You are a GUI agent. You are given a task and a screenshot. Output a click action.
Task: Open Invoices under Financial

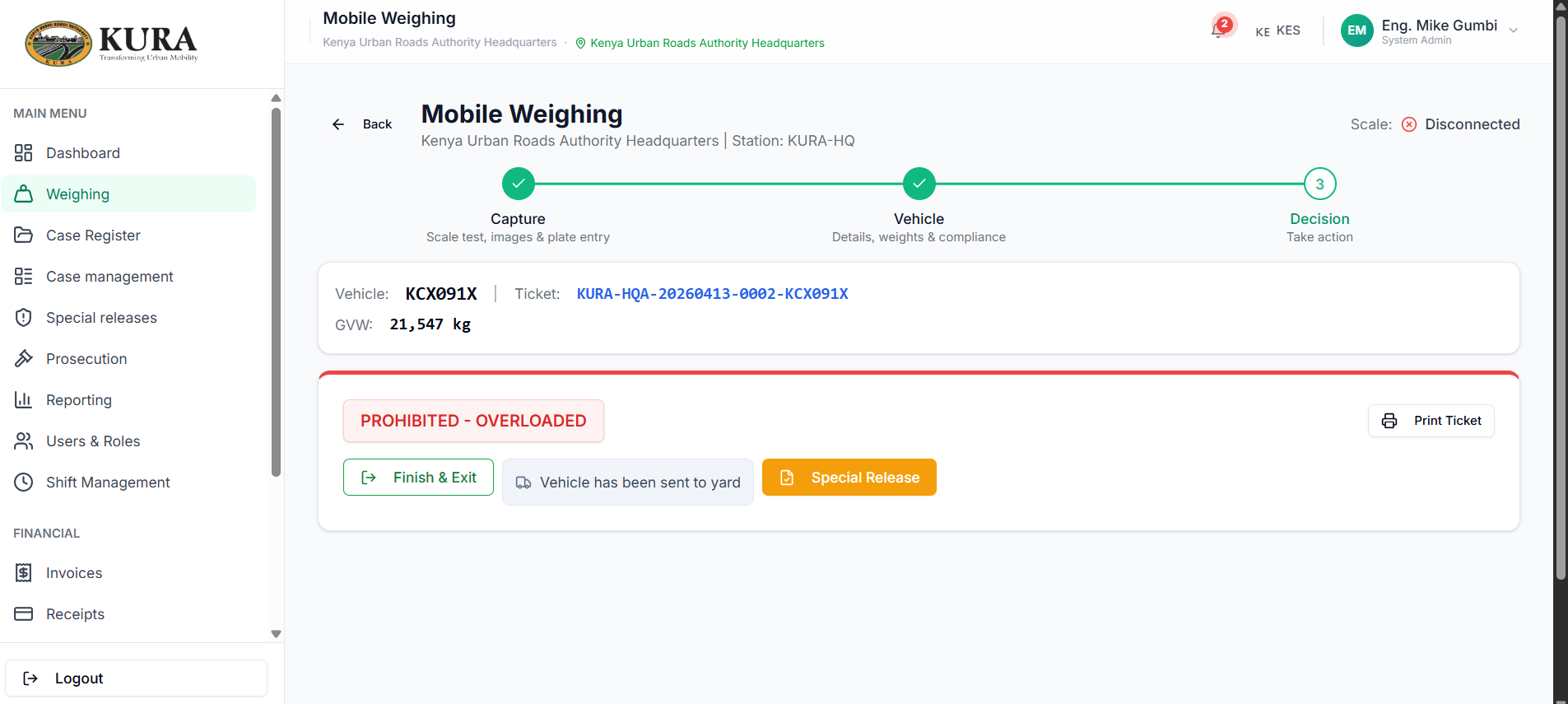pyautogui.click(x=128, y=573)
